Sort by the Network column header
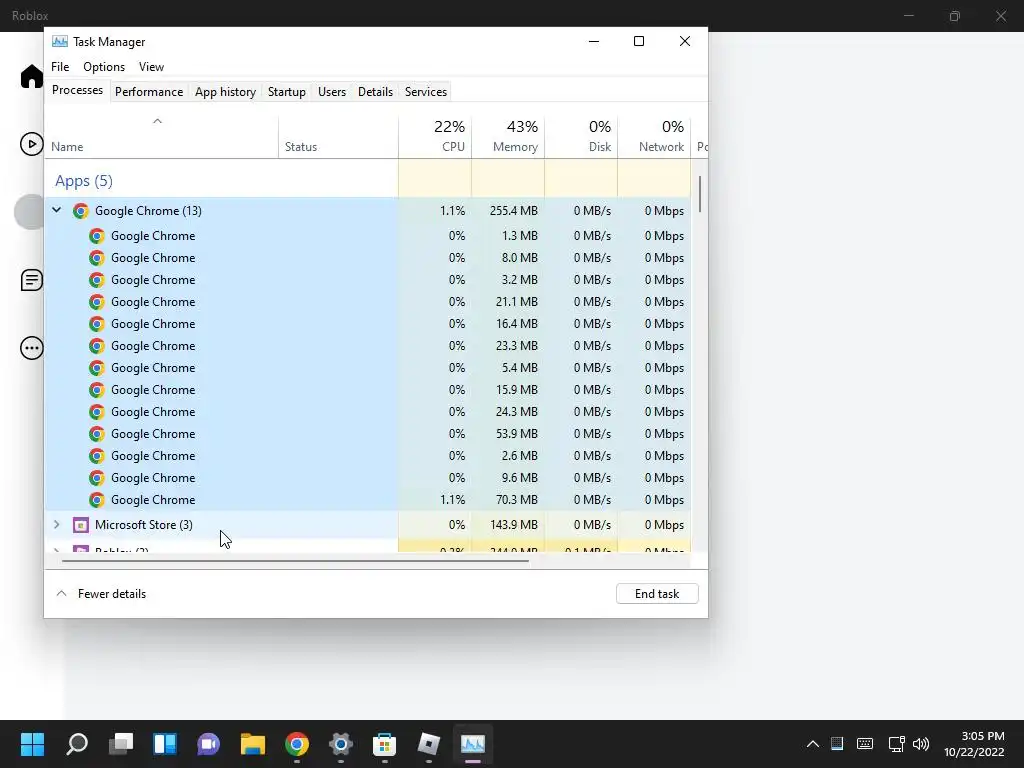Viewport: 1024px width, 768px height. pos(654,136)
